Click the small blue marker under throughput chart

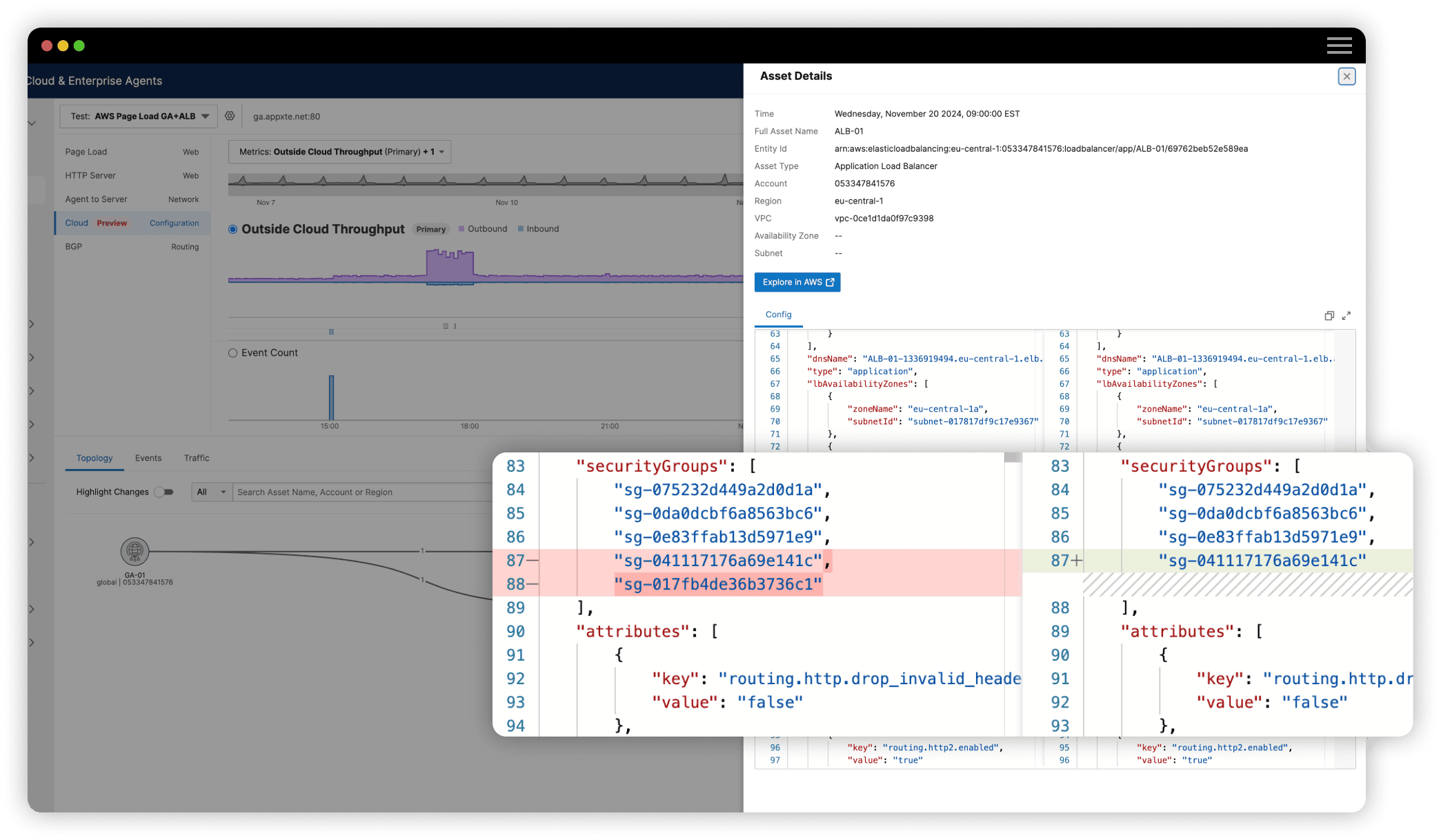(331, 332)
